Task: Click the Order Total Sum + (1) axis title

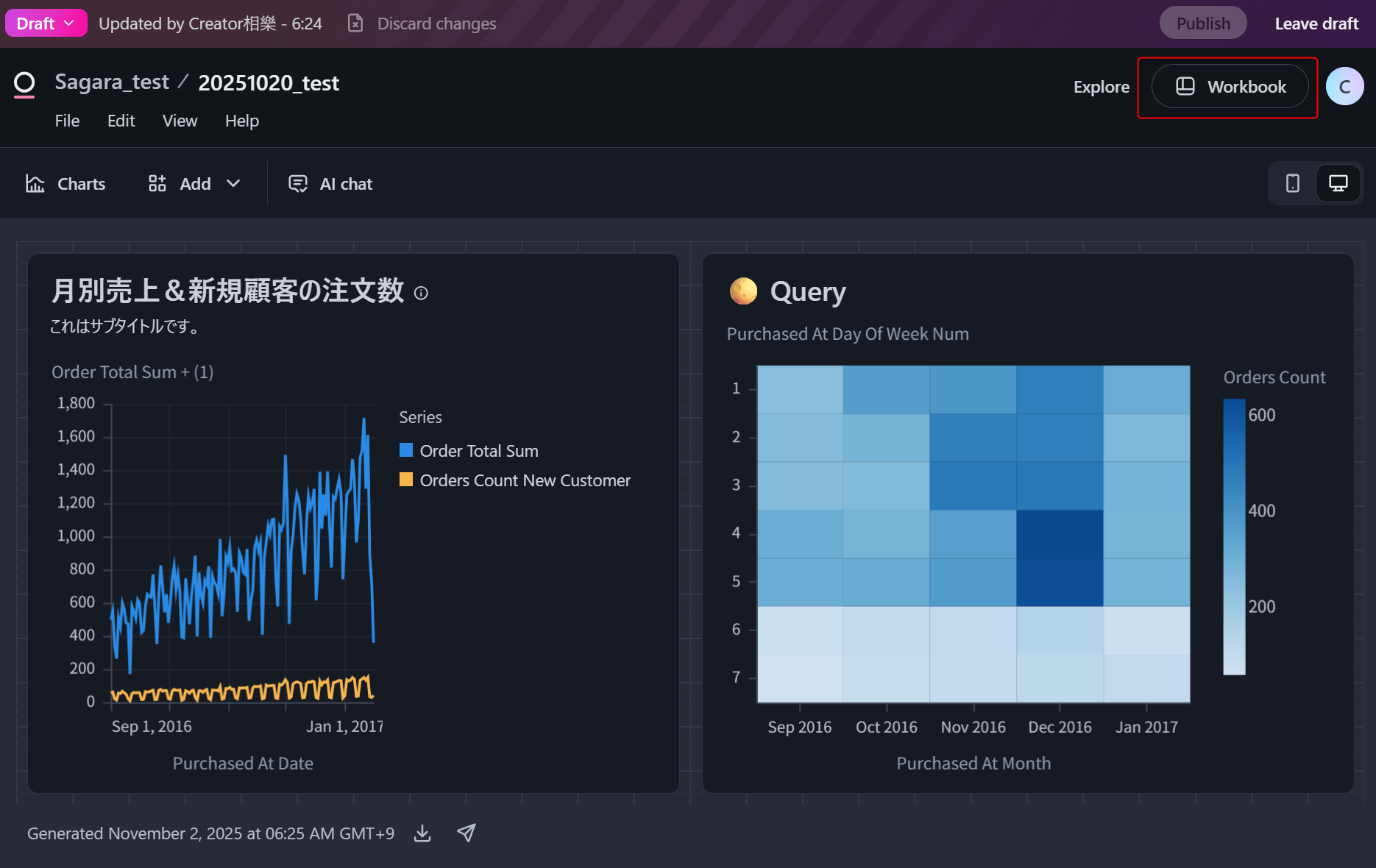Action: [x=132, y=372]
